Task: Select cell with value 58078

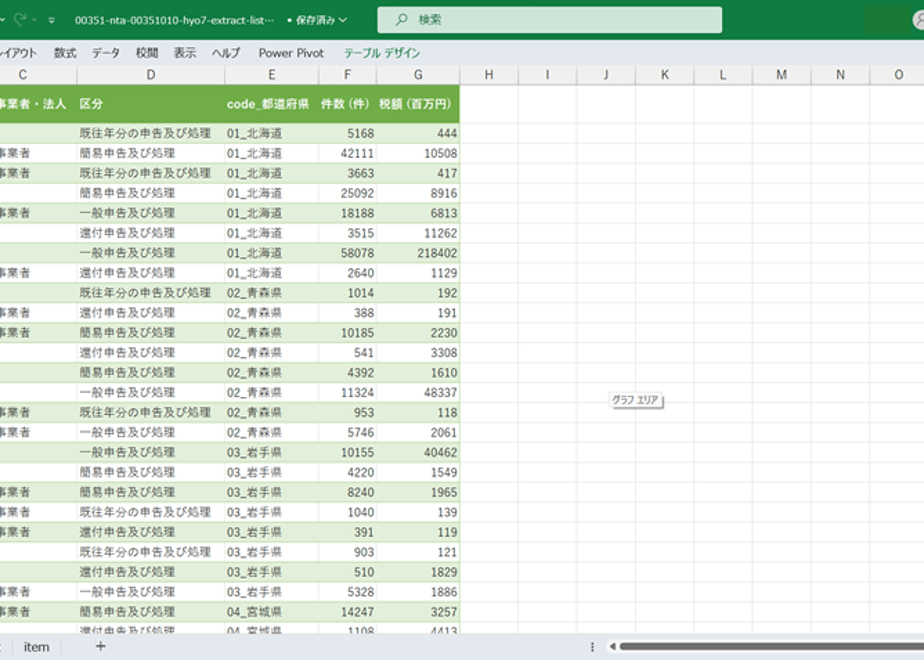Action: pos(348,253)
